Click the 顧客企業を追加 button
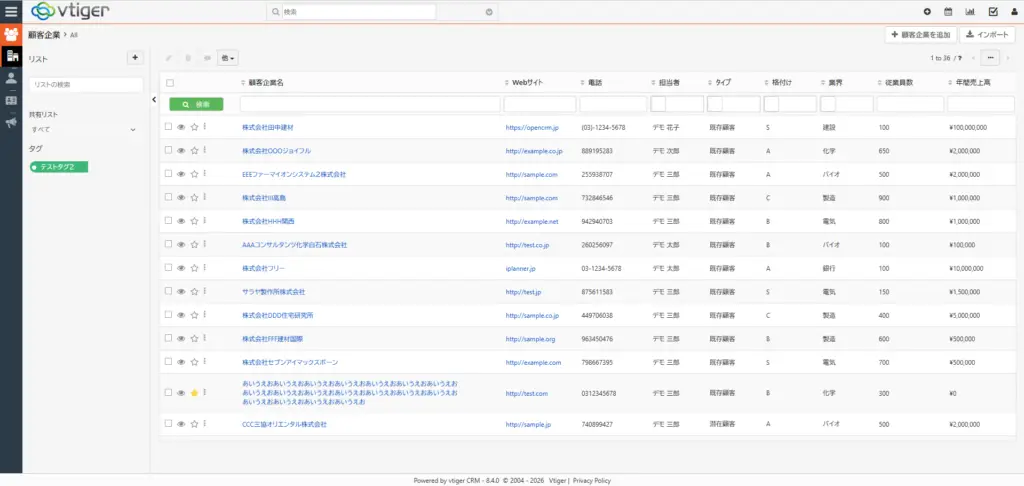 [920, 35]
